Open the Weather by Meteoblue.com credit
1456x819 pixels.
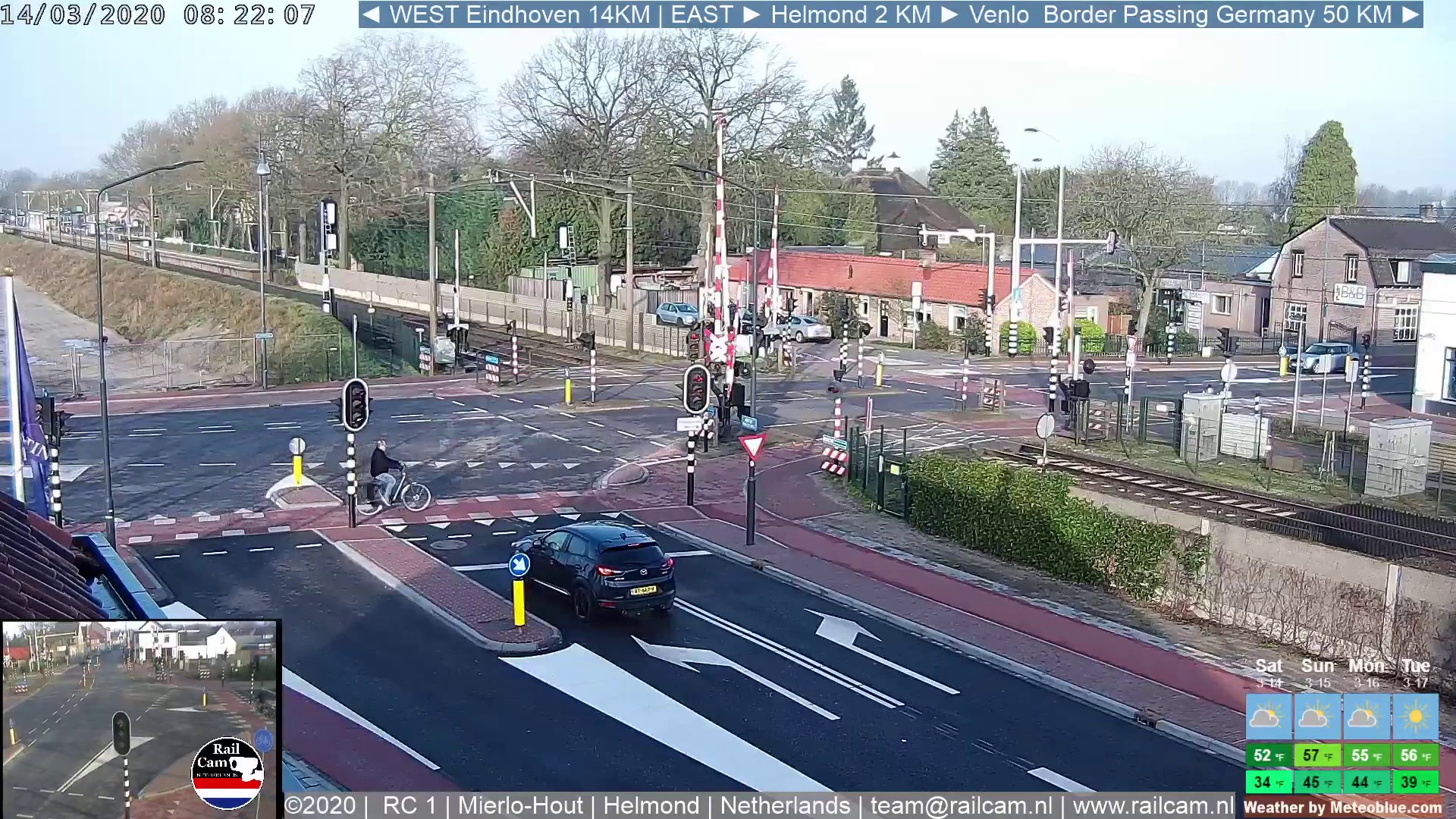coord(1342,808)
